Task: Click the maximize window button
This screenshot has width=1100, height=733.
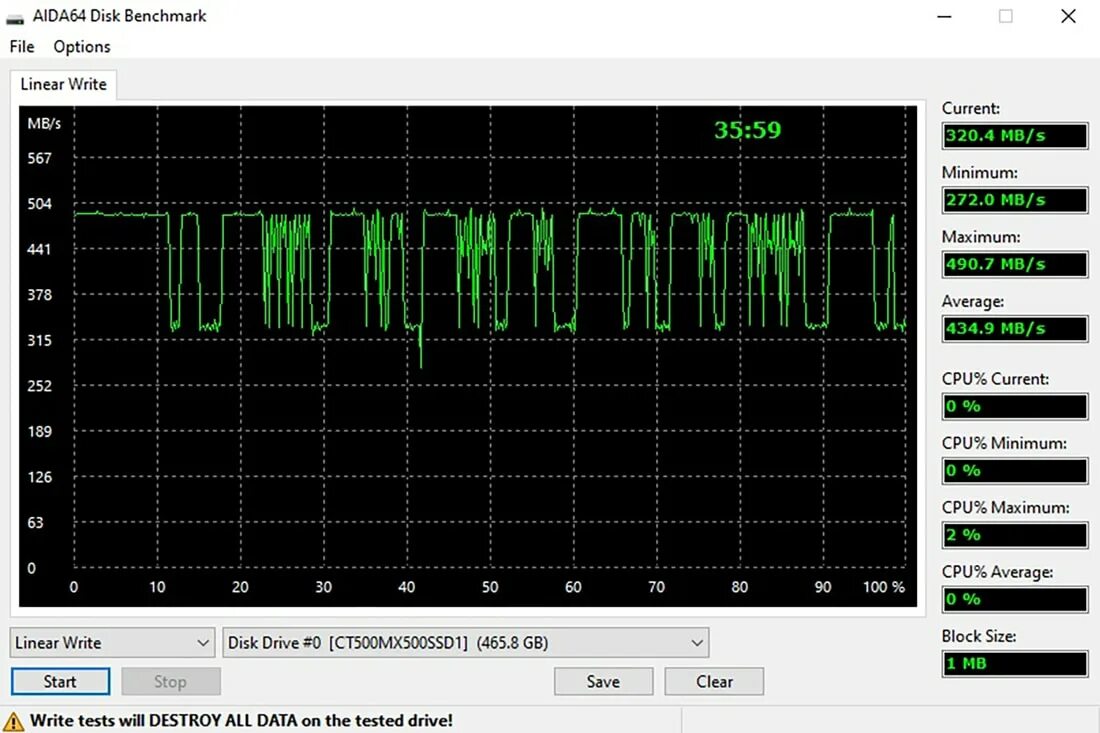Action: click(1005, 16)
